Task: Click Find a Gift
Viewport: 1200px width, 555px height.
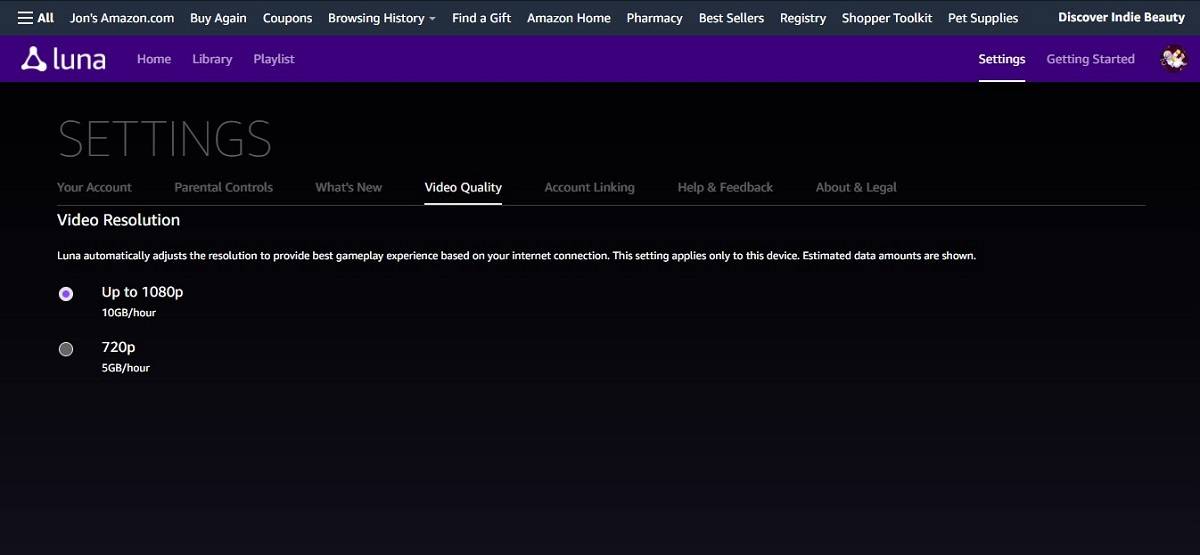Action: coord(481,18)
